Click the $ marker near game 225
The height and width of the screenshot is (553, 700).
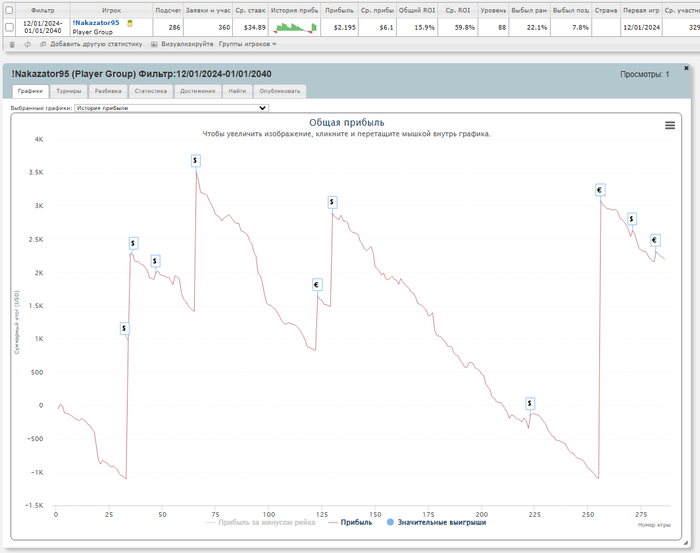[x=529, y=403]
